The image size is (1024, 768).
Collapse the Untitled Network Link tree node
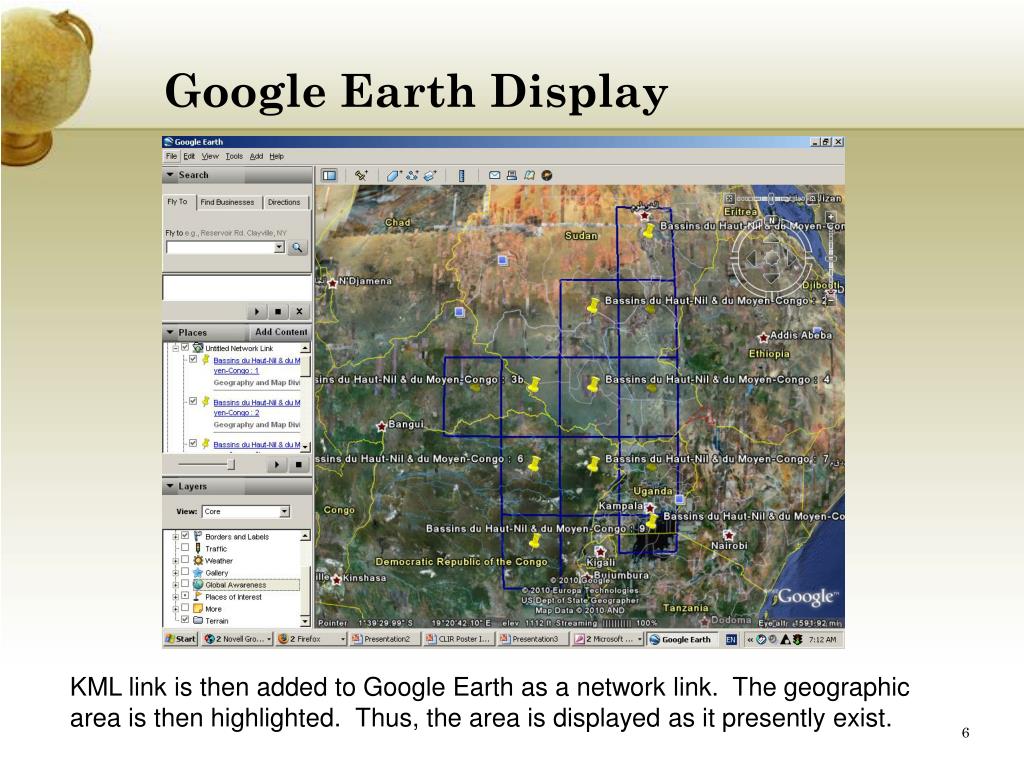tap(175, 348)
